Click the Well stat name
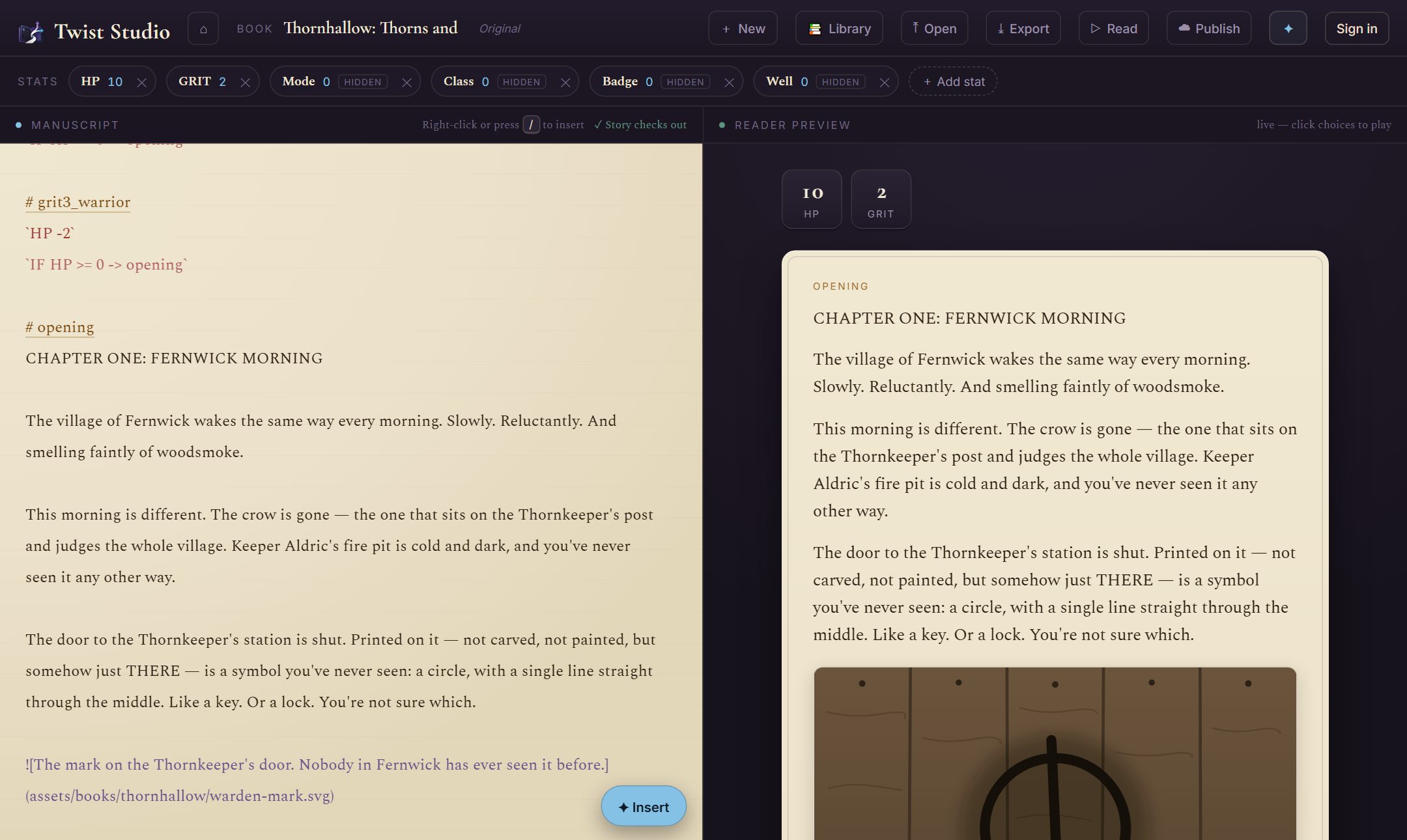Screen dimensions: 1407x840 click(779, 81)
